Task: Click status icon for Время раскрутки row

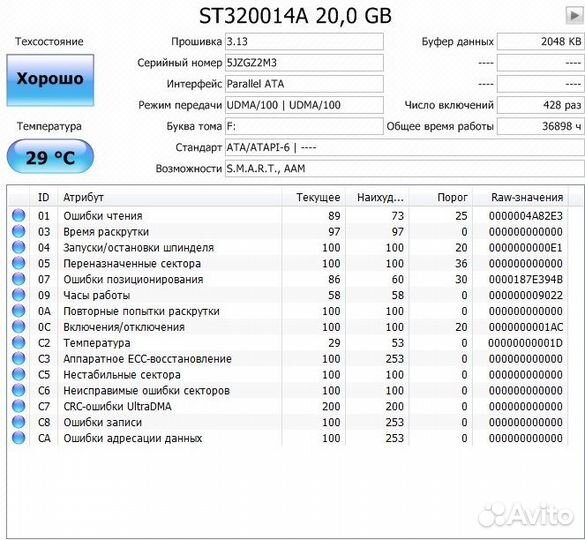Action: point(18,231)
